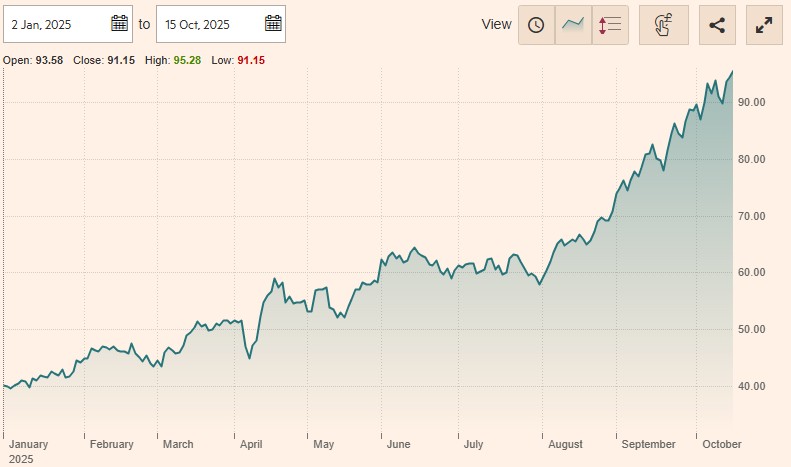Click the 60.00 price axis label

point(751,273)
